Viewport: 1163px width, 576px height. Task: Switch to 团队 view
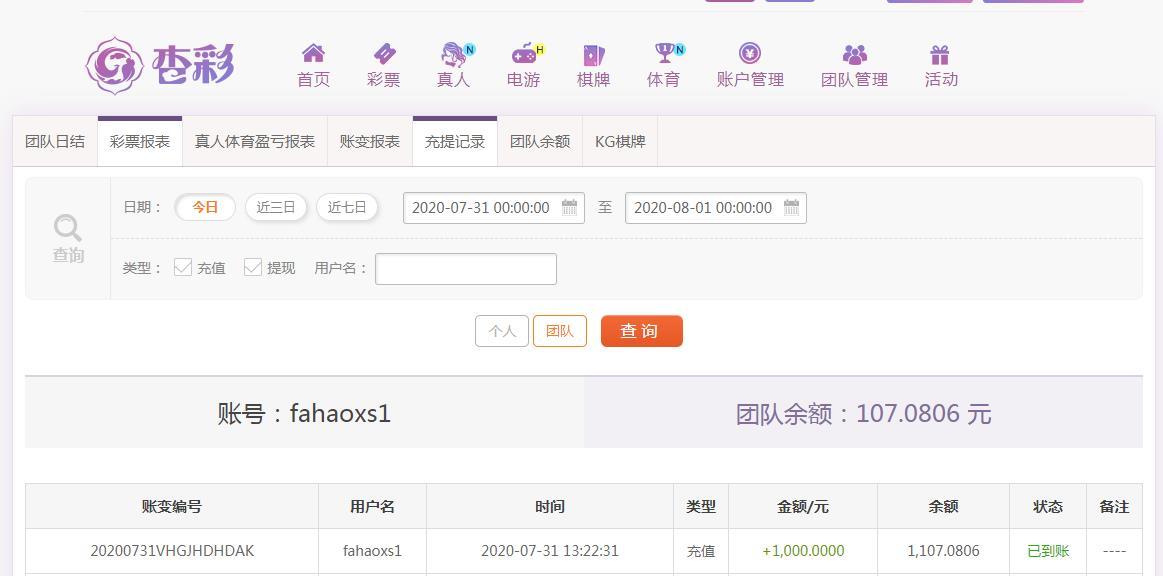pyautogui.click(x=560, y=331)
